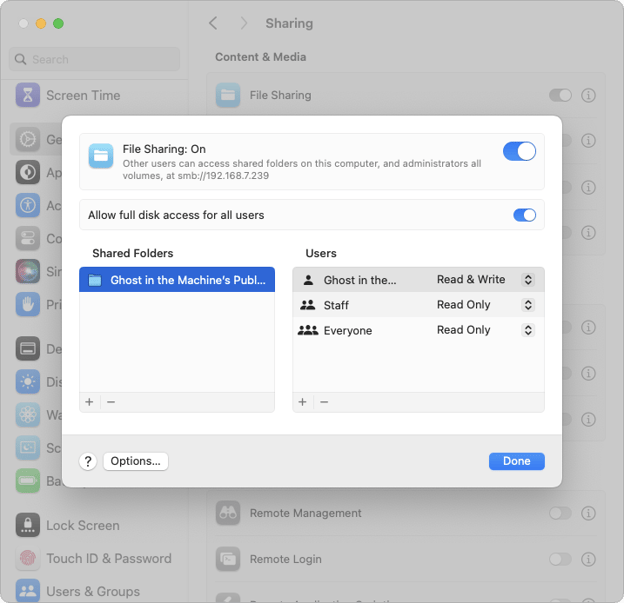
Task: Select Lock Screen in the sidebar
Action: coord(82,526)
